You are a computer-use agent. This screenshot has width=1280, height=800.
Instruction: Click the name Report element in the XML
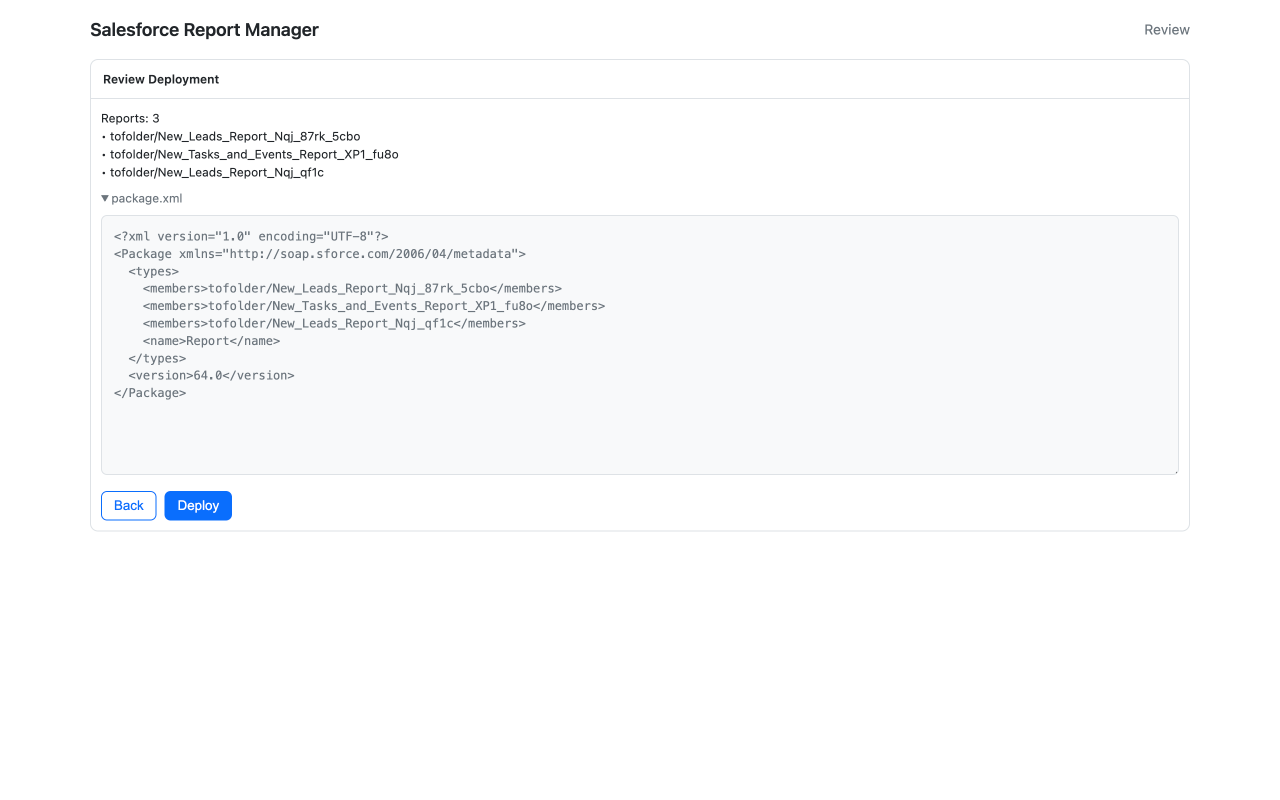pos(211,340)
